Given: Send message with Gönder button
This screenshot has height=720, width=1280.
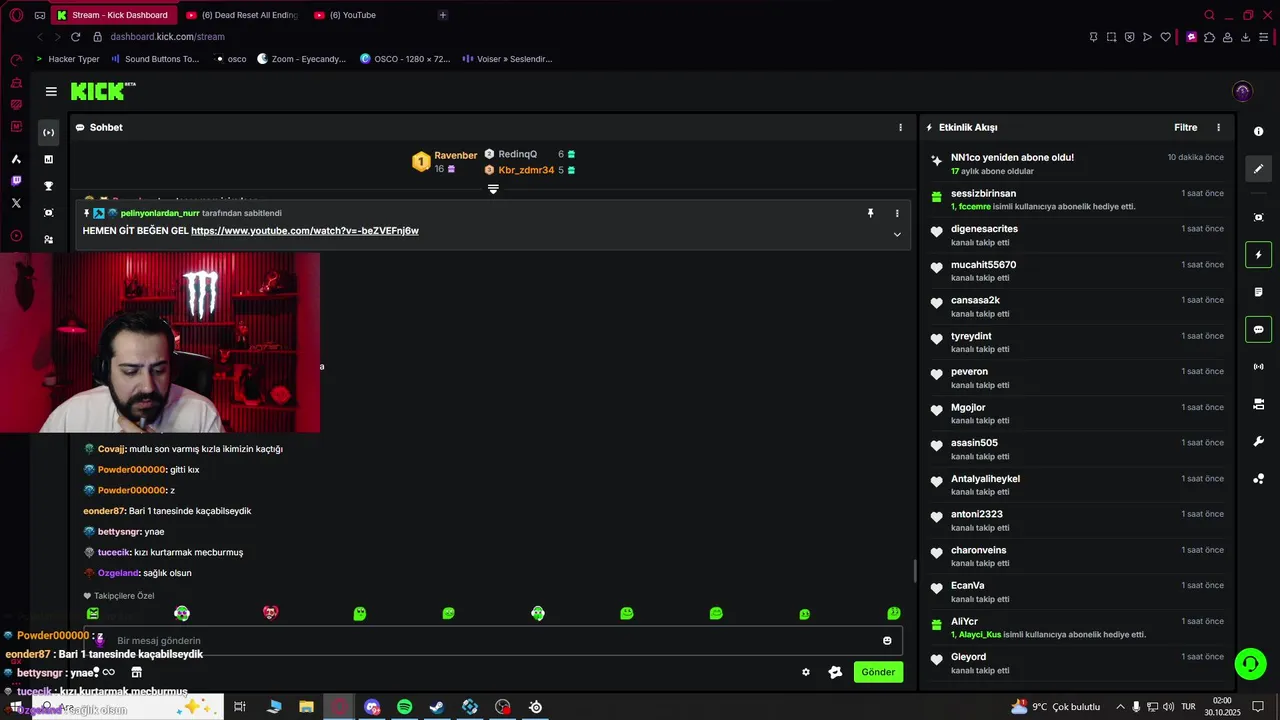Looking at the screenshot, I should click(x=878, y=672).
